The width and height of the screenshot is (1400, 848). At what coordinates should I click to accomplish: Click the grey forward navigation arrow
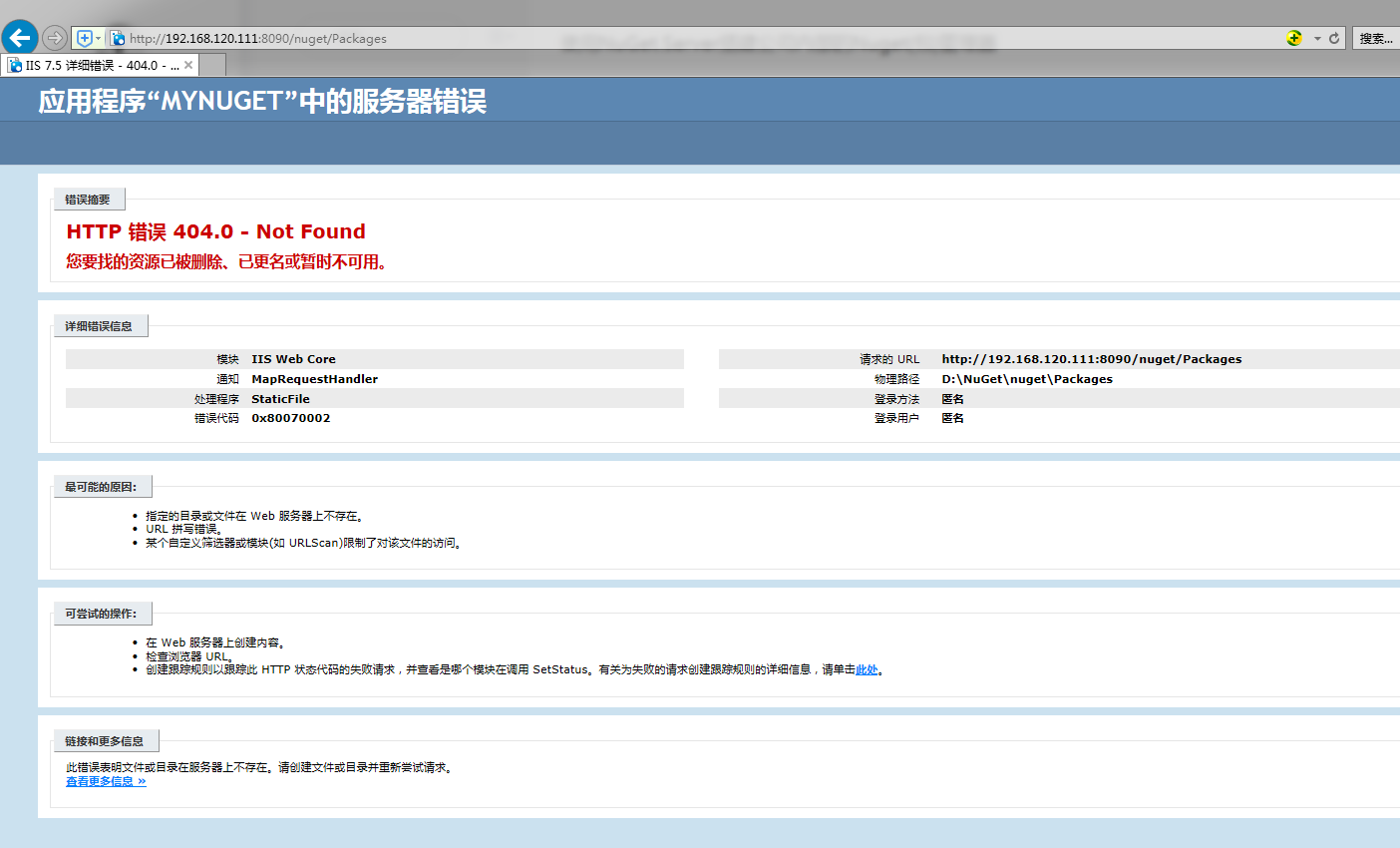(x=55, y=38)
